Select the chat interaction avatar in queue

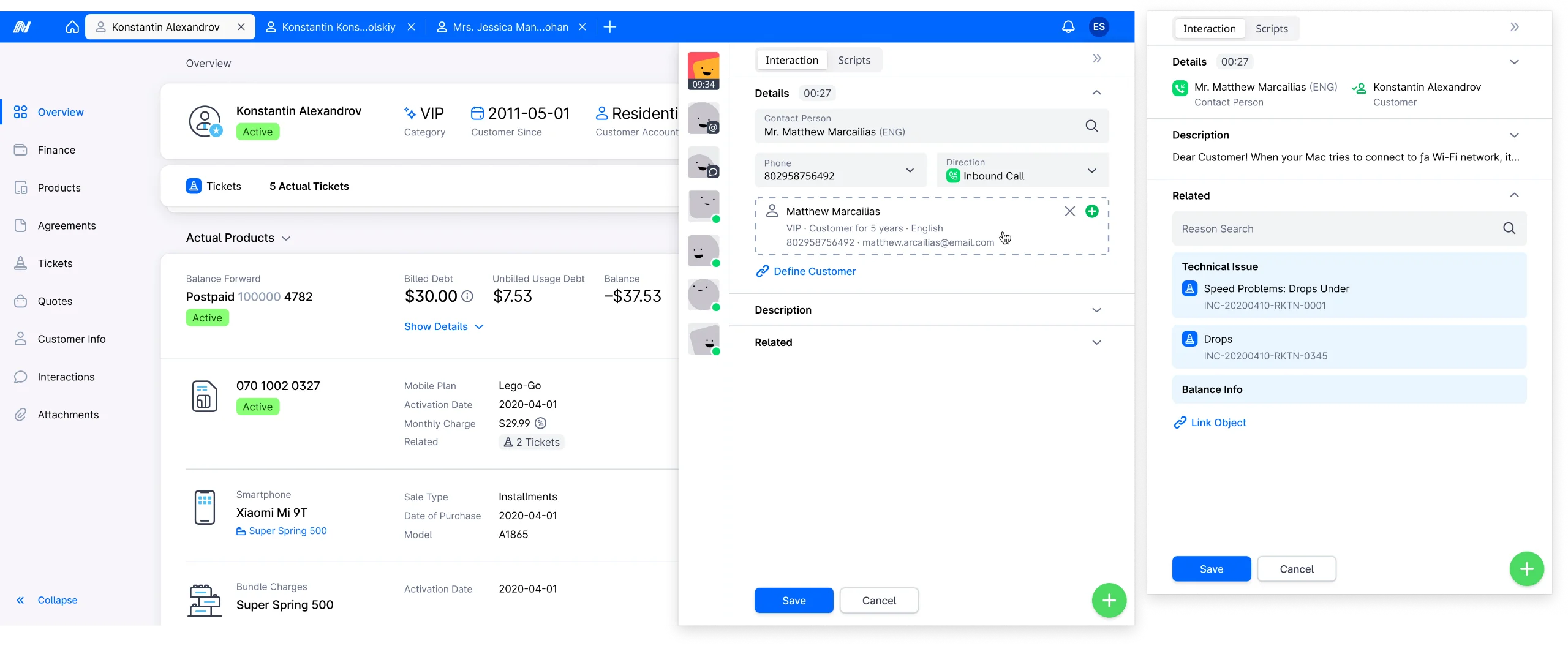(x=703, y=162)
